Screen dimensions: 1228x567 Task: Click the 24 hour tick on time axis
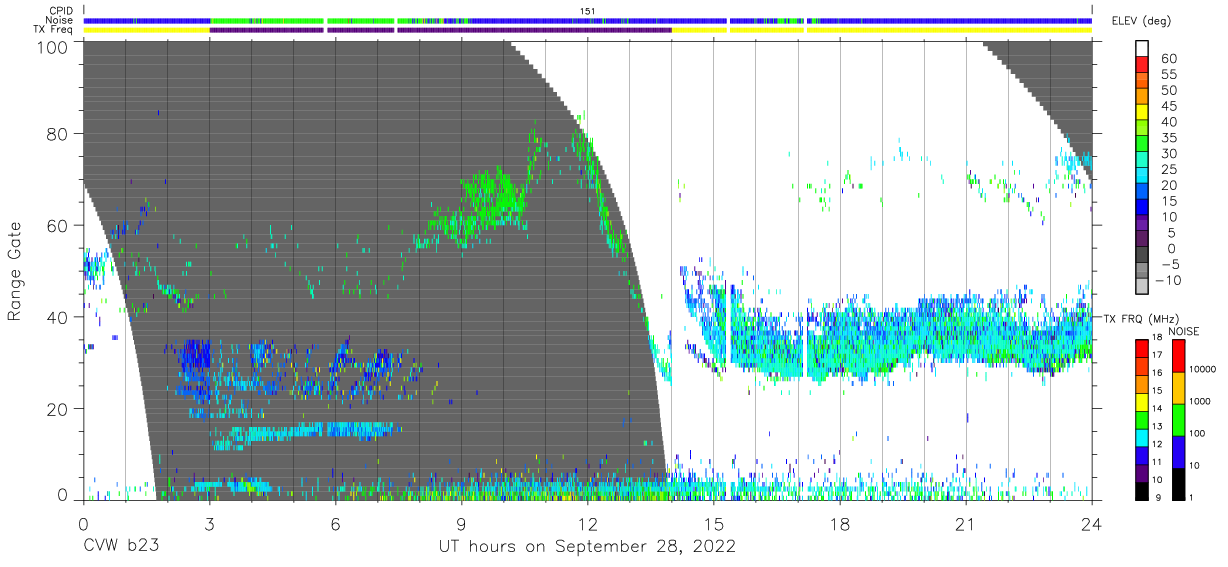click(x=1091, y=523)
